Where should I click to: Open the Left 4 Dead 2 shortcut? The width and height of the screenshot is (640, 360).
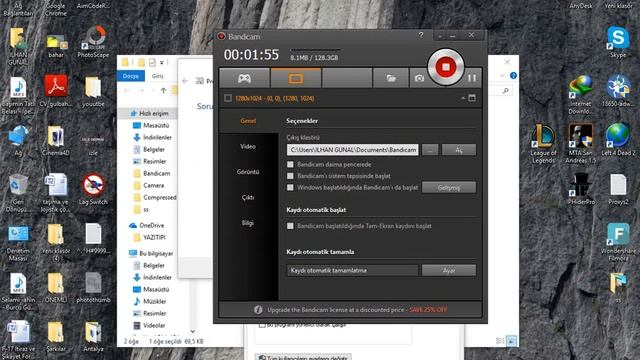click(618, 140)
